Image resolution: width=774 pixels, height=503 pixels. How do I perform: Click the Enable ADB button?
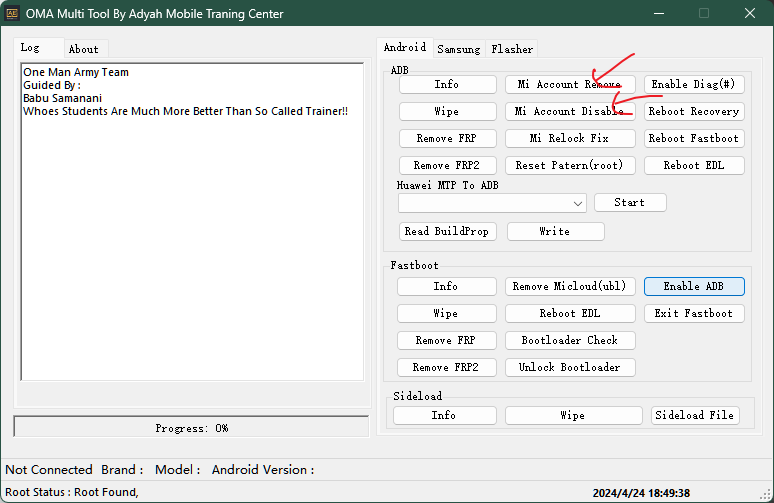pos(694,286)
